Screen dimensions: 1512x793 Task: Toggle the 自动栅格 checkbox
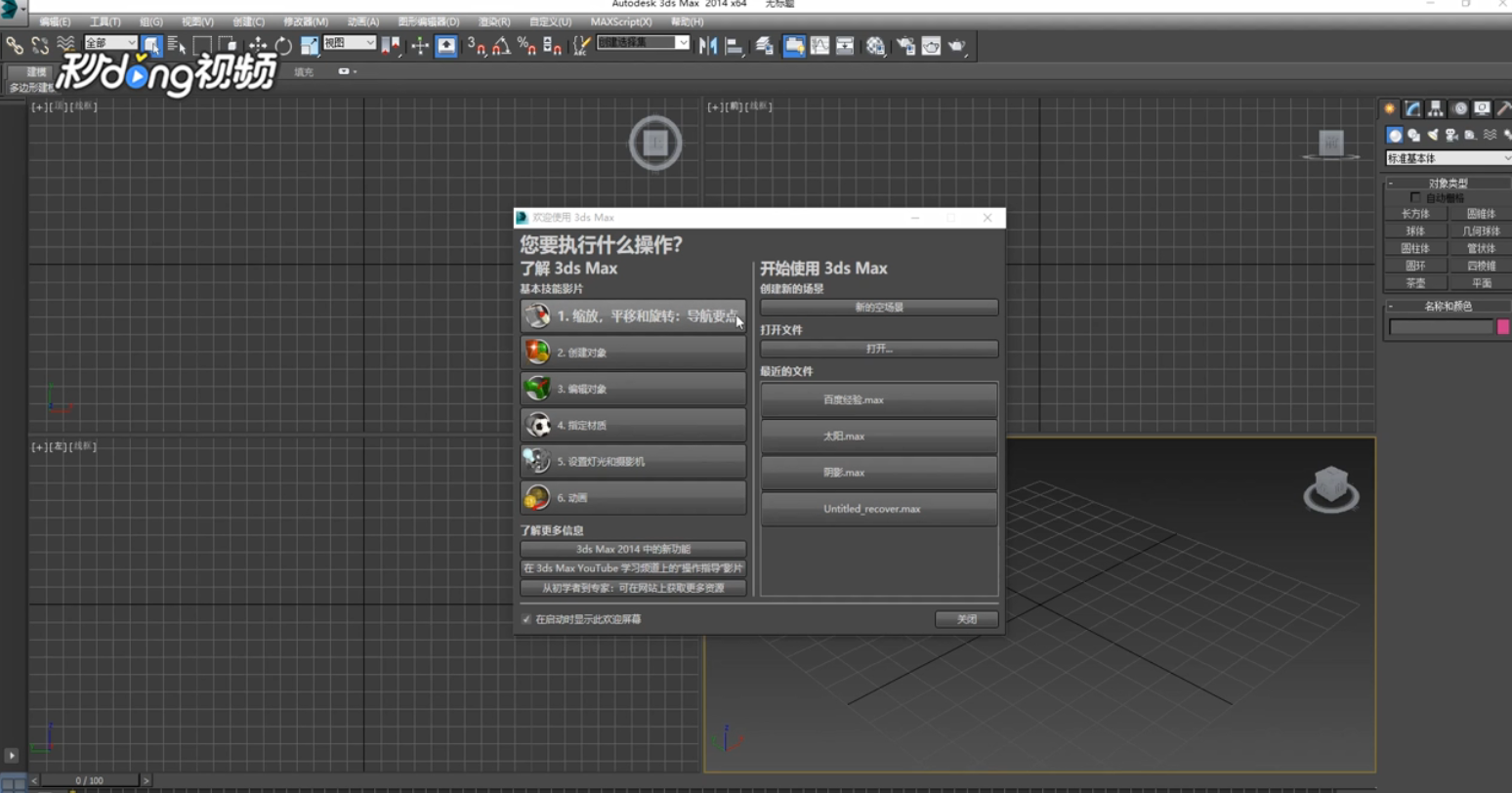pyautogui.click(x=1414, y=198)
